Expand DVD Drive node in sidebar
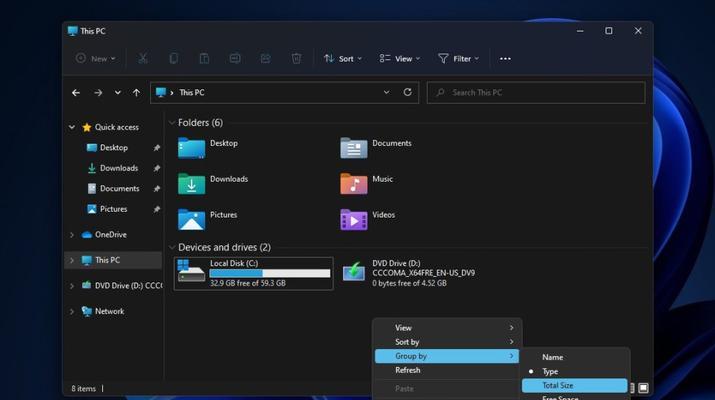This screenshot has height=400, width=715. [72, 286]
